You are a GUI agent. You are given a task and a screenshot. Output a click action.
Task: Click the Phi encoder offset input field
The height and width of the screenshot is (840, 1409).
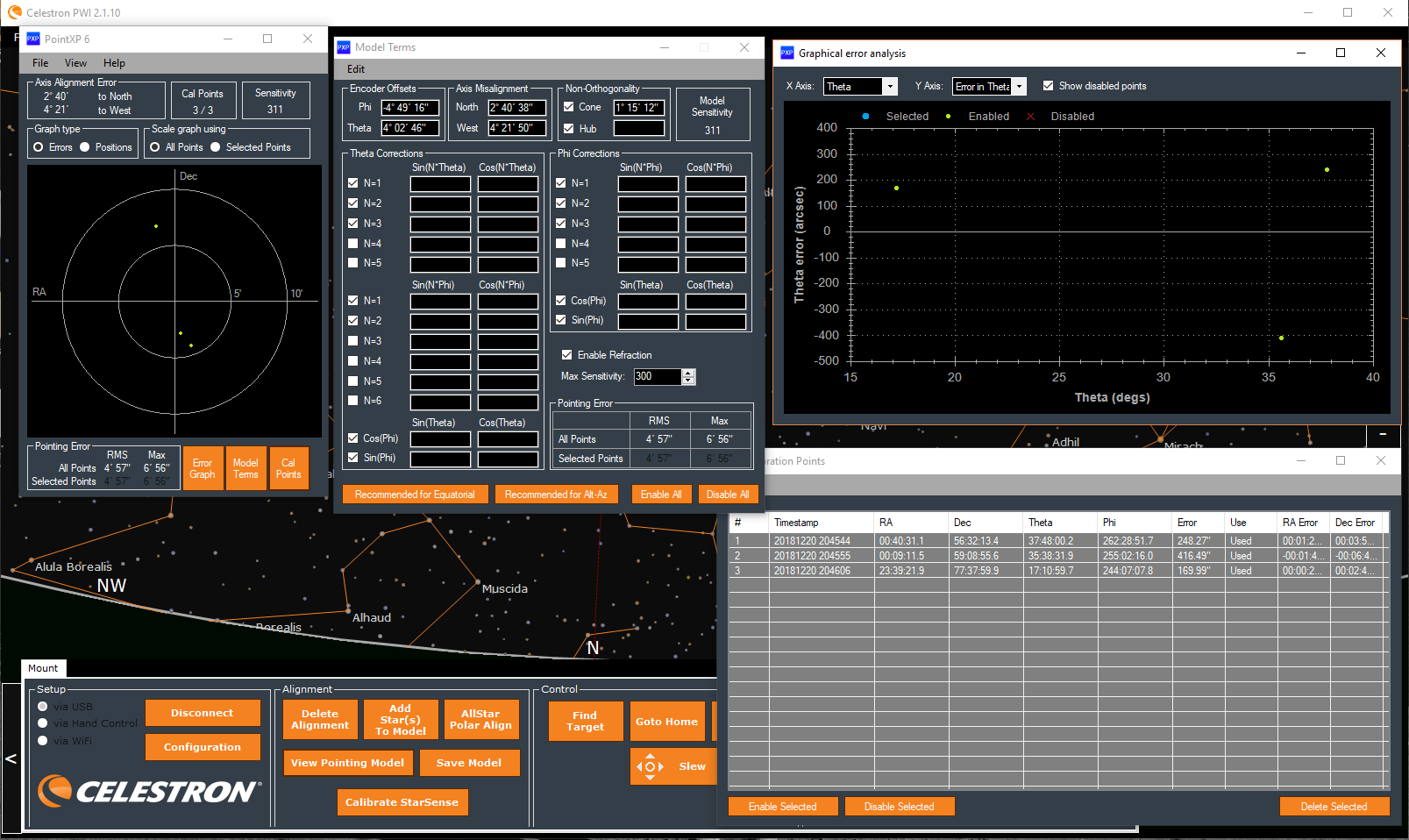tap(409, 108)
